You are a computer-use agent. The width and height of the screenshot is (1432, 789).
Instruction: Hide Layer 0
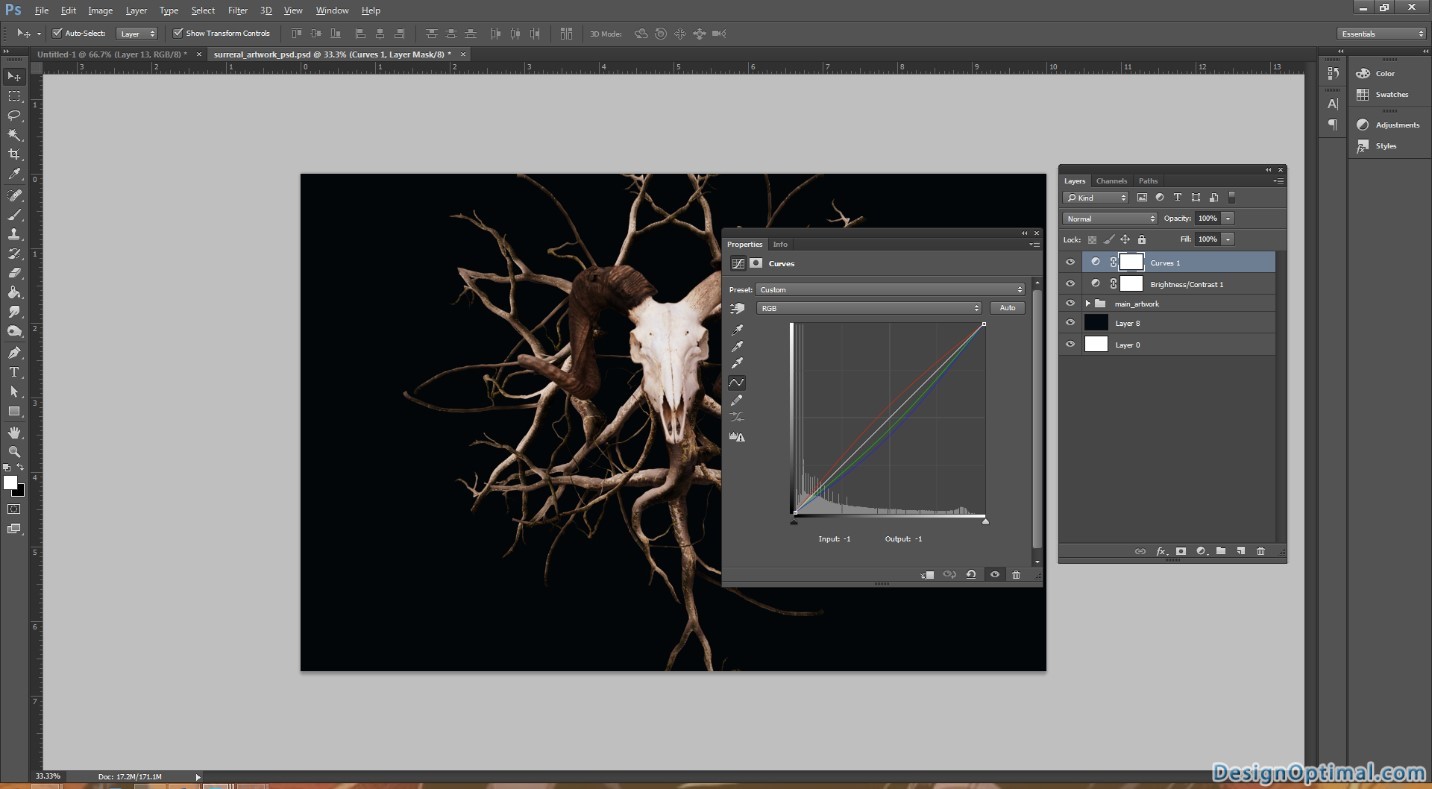(1070, 344)
